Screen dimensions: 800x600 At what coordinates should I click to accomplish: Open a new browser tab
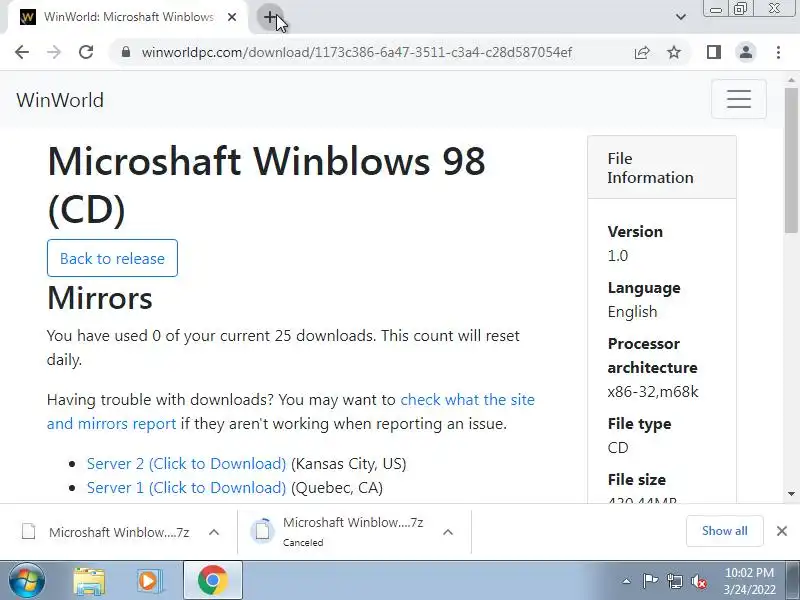[x=270, y=17]
